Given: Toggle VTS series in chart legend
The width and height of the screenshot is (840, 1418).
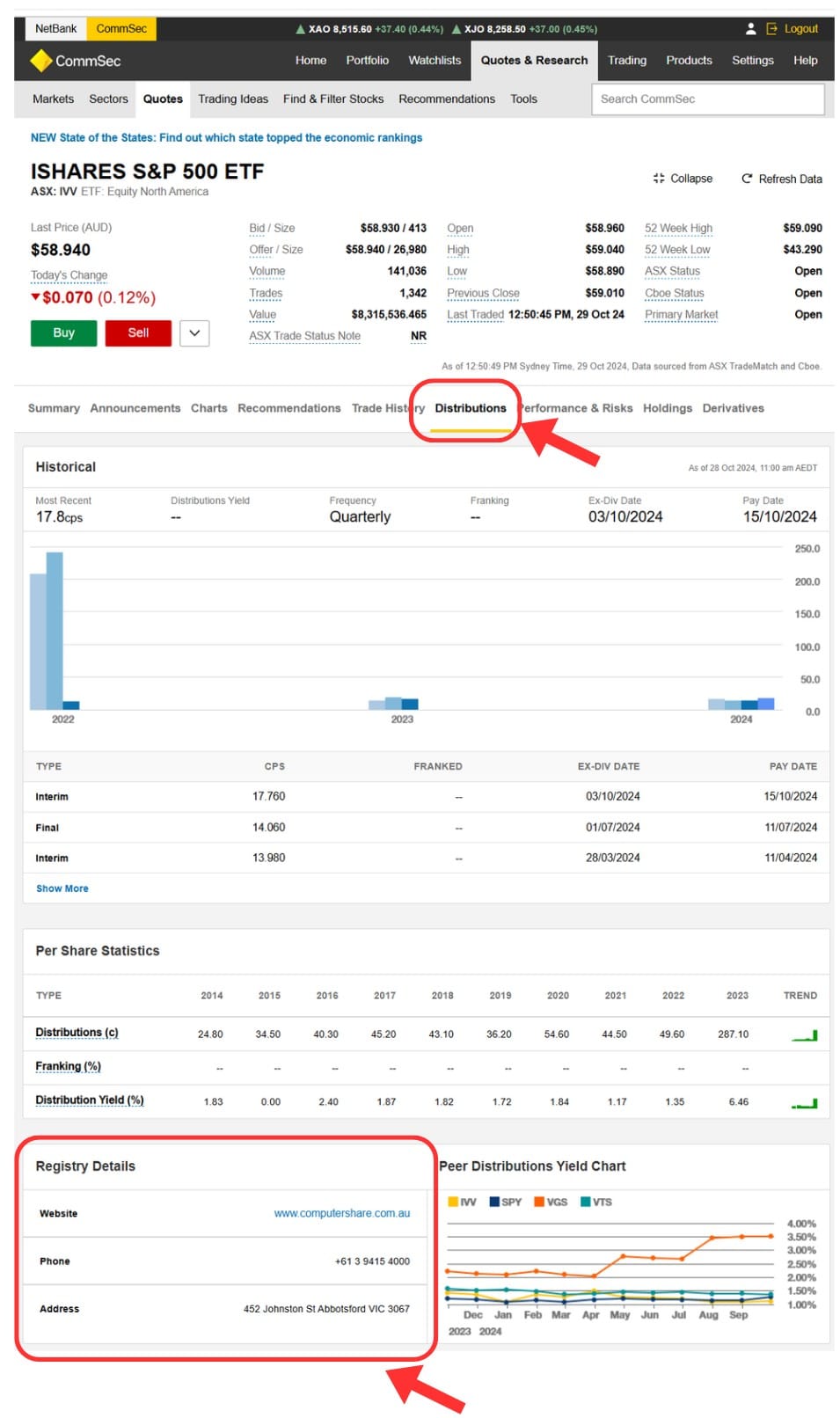Looking at the screenshot, I should (x=595, y=1202).
